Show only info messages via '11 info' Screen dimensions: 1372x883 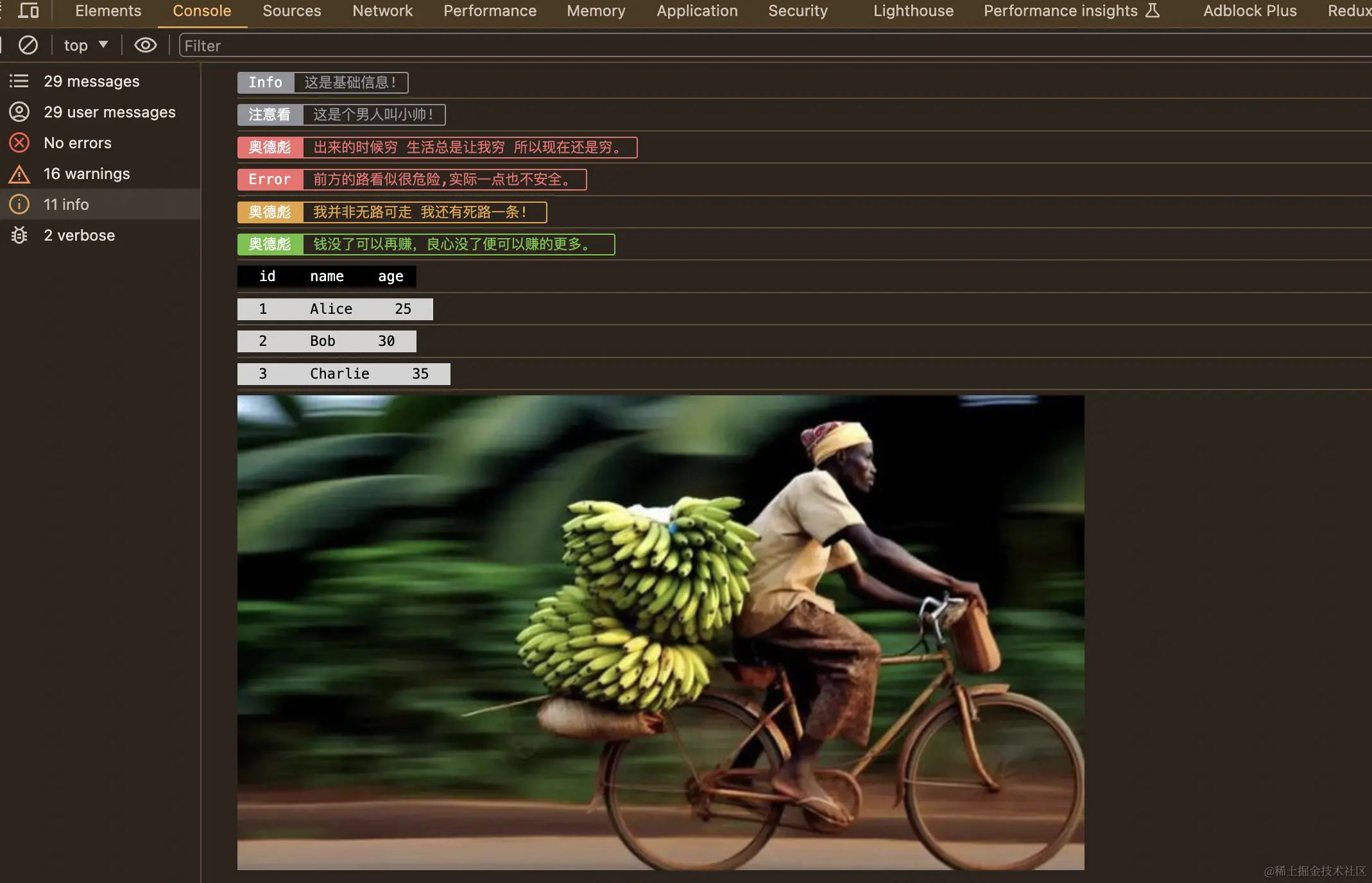tap(66, 204)
